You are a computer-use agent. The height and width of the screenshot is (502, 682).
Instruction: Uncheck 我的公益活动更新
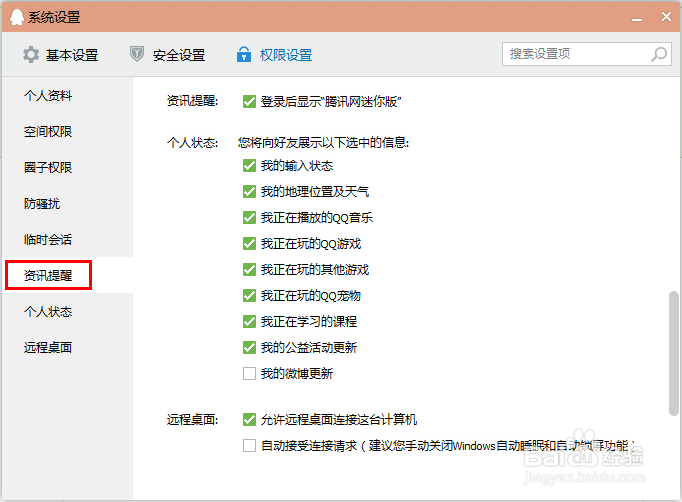pyautogui.click(x=249, y=348)
